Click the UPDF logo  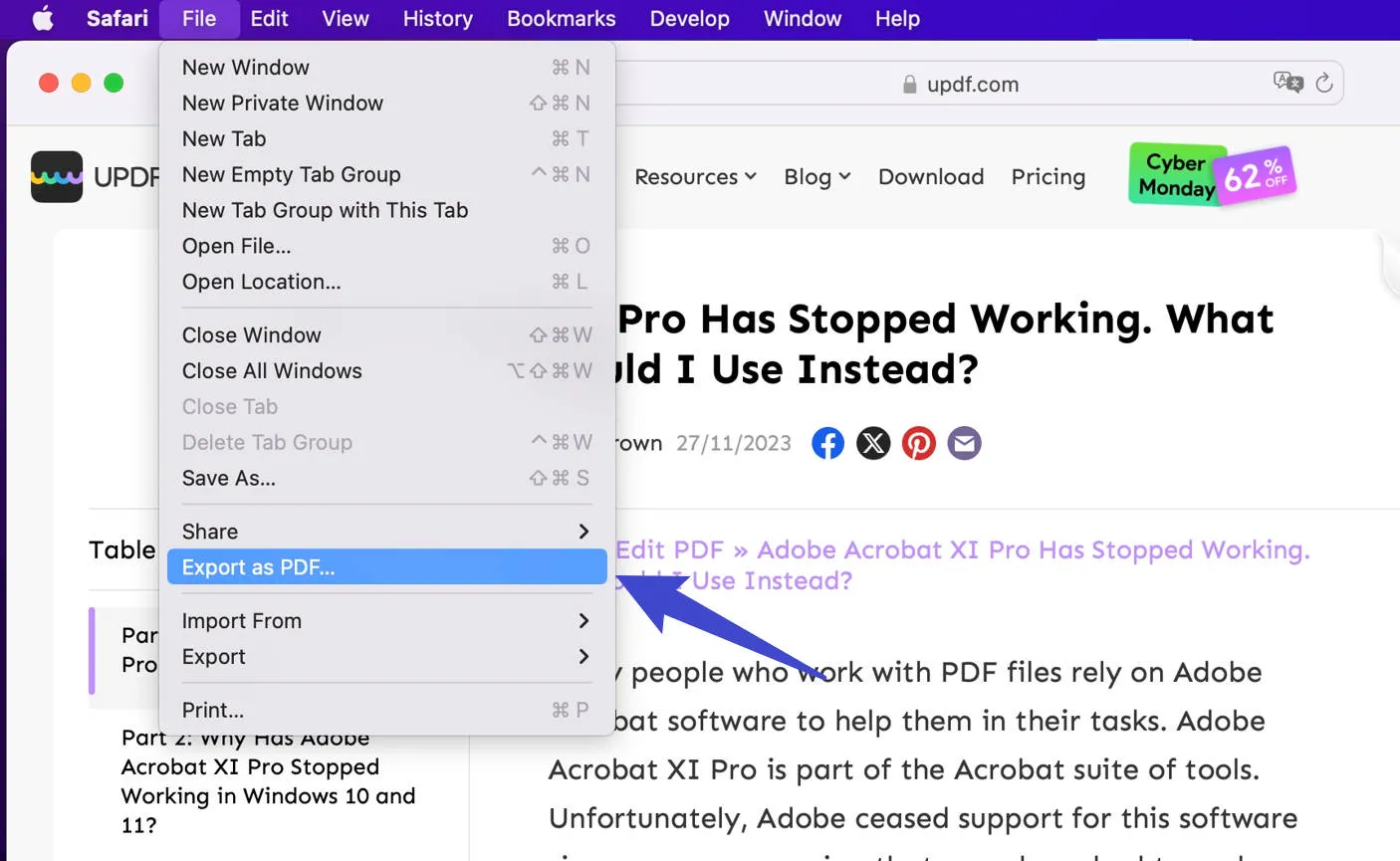(x=57, y=176)
